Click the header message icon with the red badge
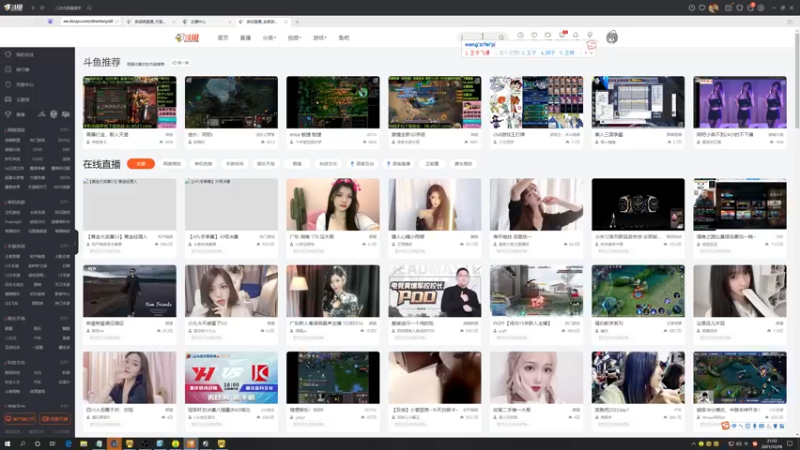This screenshot has width=800, height=450. click(x=562, y=35)
